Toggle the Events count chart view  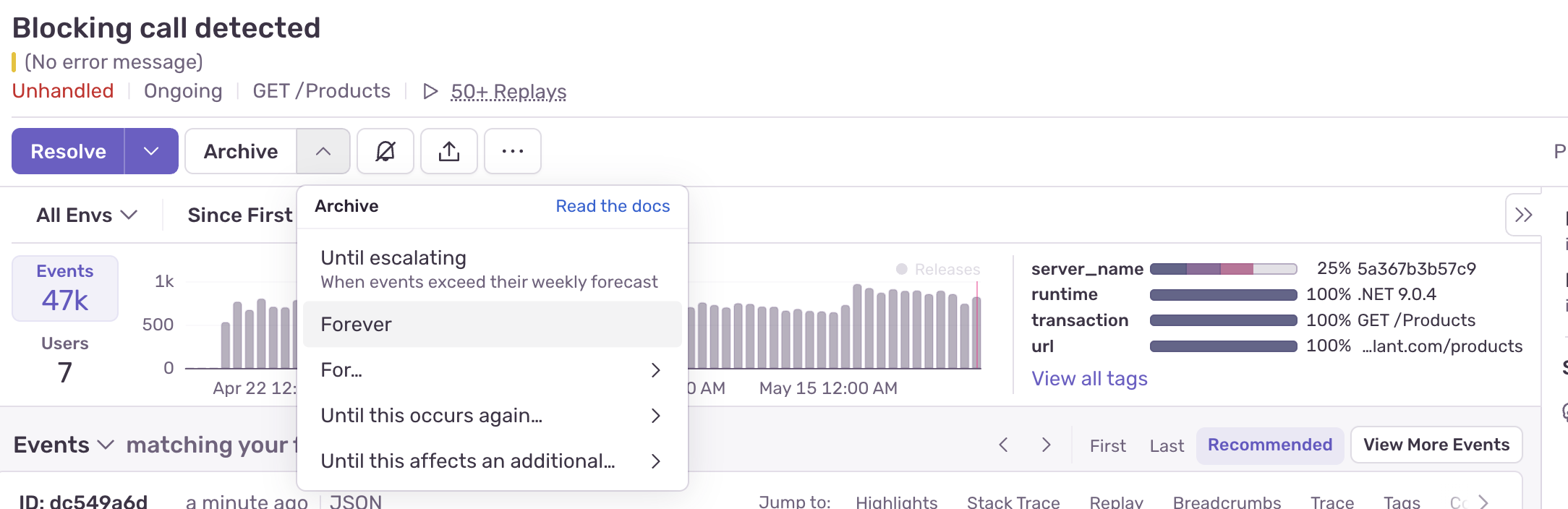pos(65,288)
